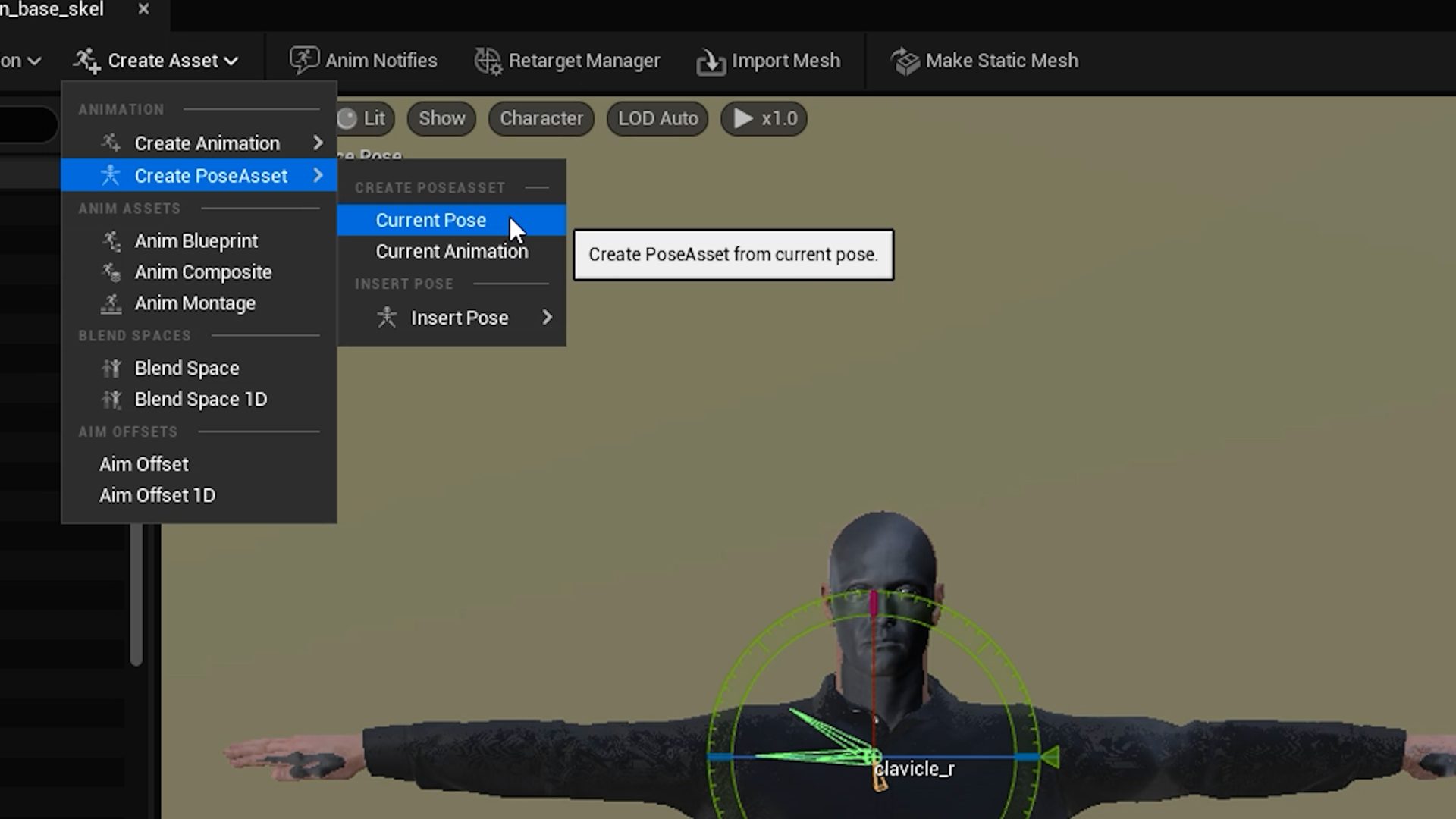Choose Current Pose in submenu
Viewport: 1456px width, 819px height.
coord(451,221)
